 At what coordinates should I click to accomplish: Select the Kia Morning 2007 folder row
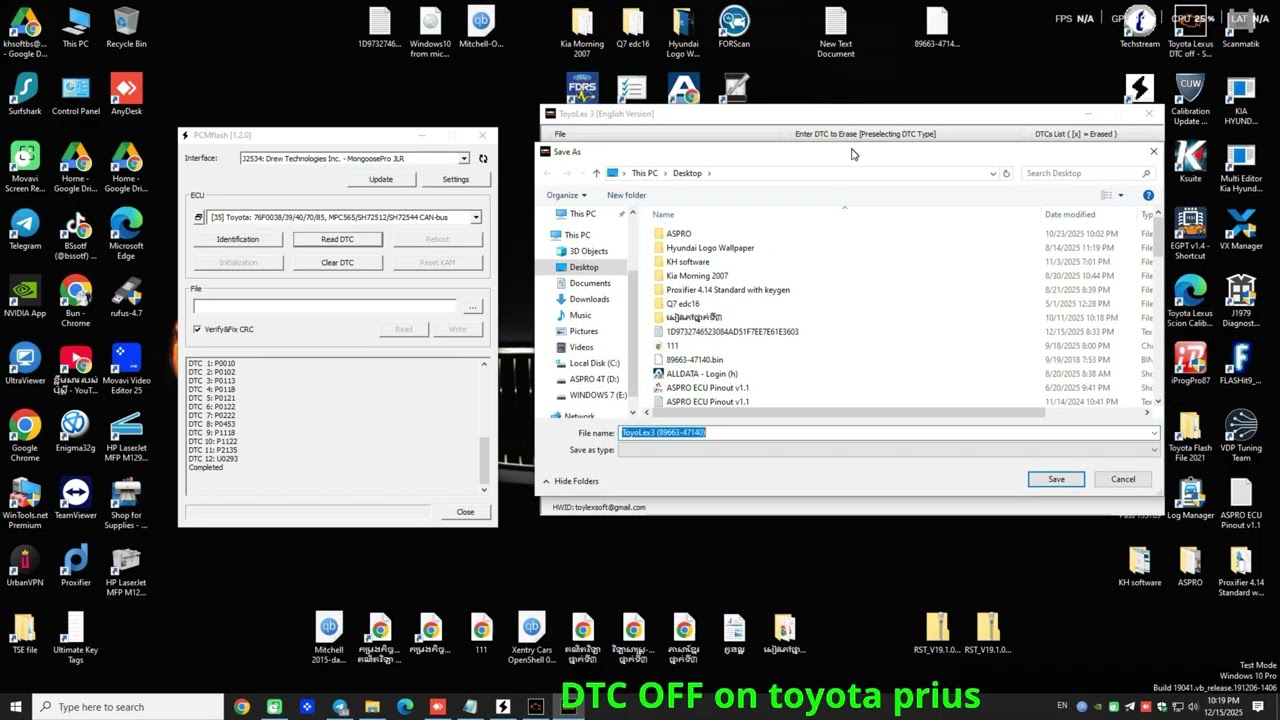click(697, 275)
